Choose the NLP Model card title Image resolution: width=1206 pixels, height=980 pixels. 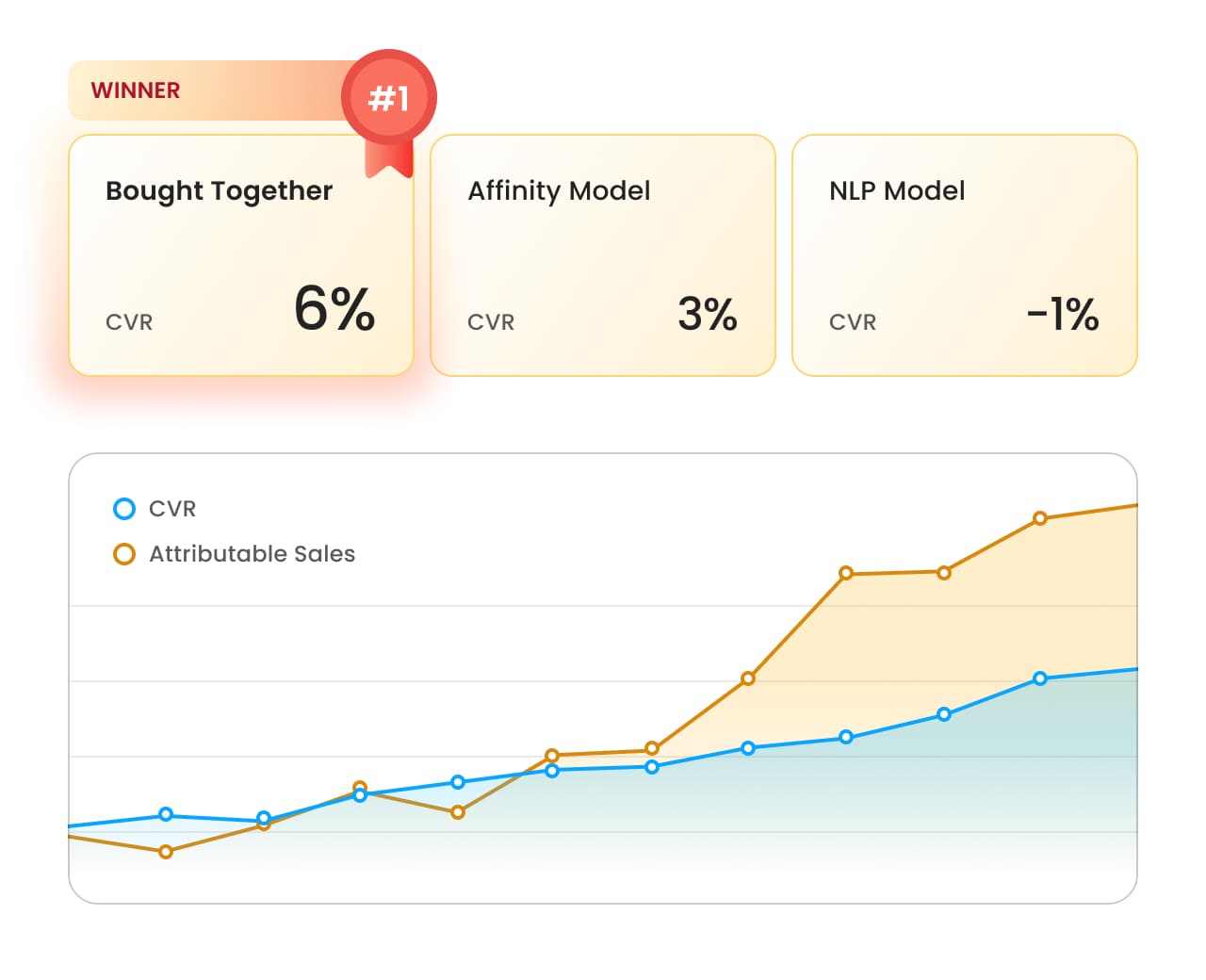pos(897,191)
